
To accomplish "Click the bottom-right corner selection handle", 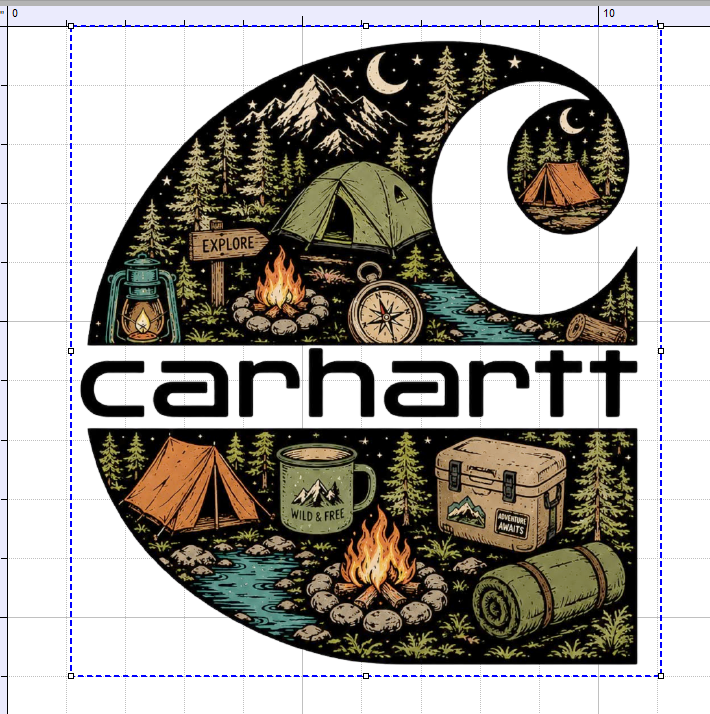I will pyautogui.click(x=661, y=676).
